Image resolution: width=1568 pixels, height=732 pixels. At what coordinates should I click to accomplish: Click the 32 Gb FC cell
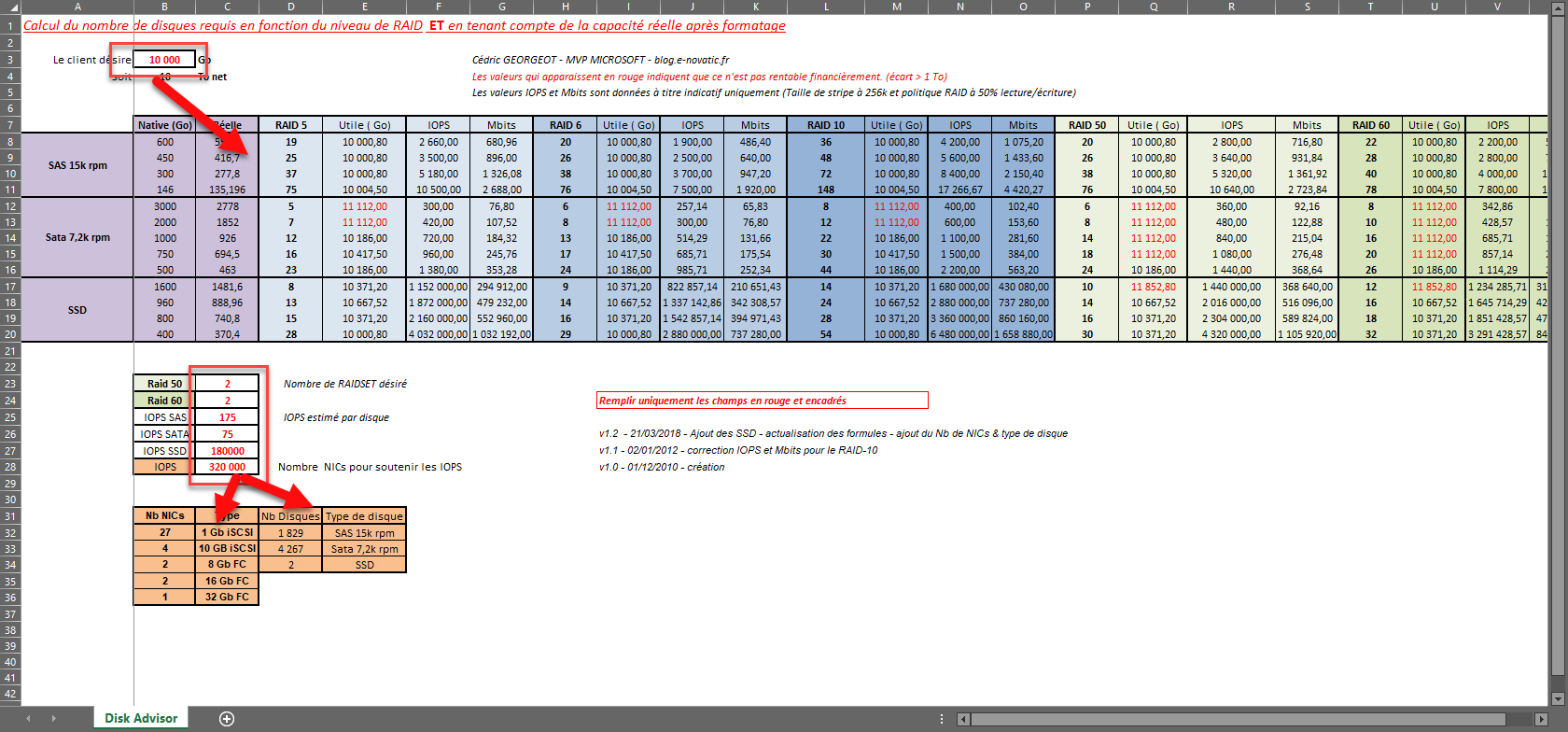point(227,597)
